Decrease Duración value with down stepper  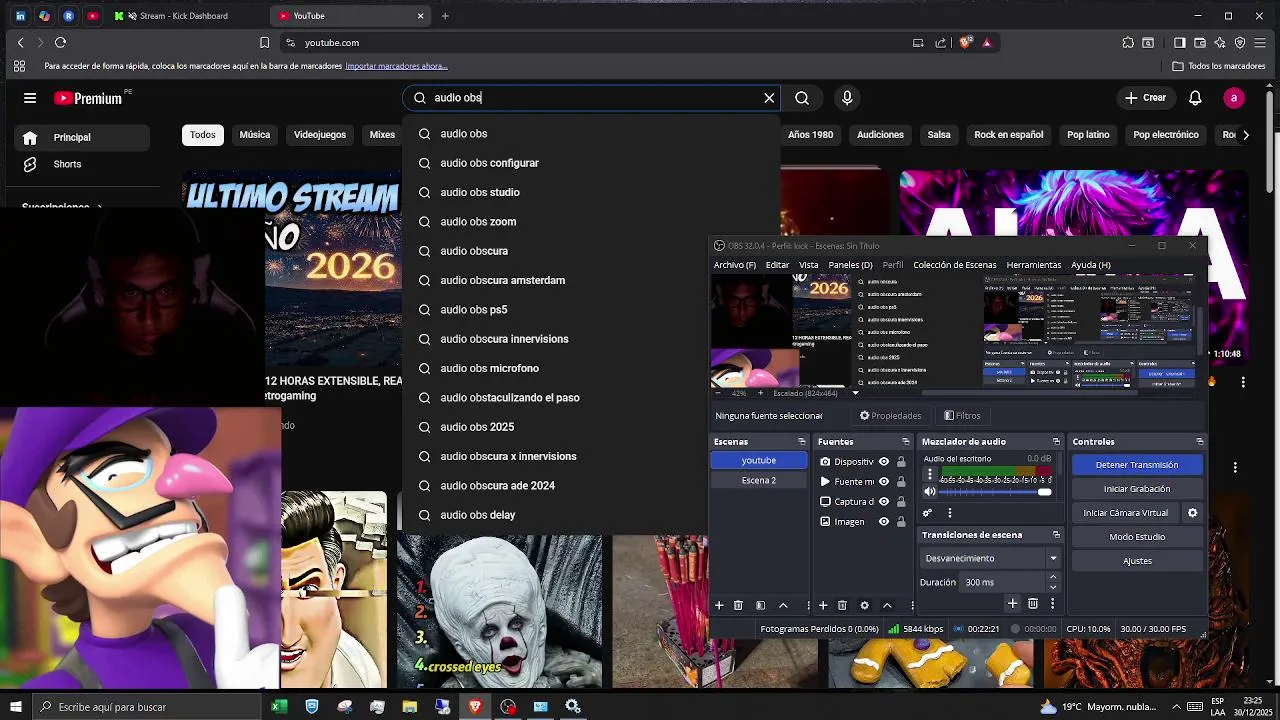(1053, 587)
